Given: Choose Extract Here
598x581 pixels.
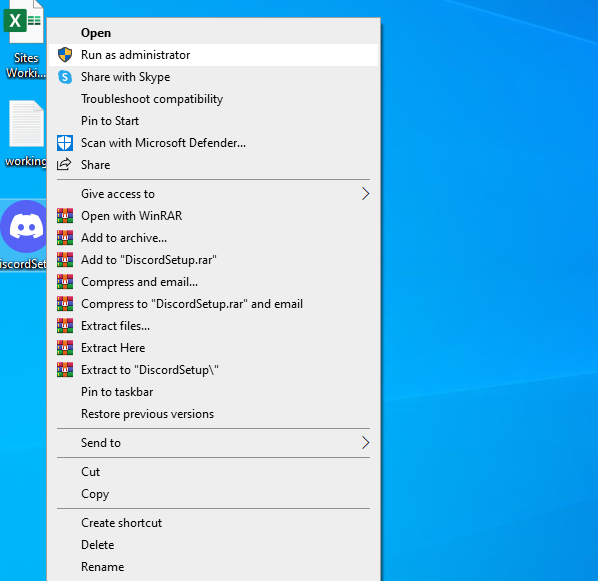Looking at the screenshot, I should pyautogui.click(x=214, y=348).
